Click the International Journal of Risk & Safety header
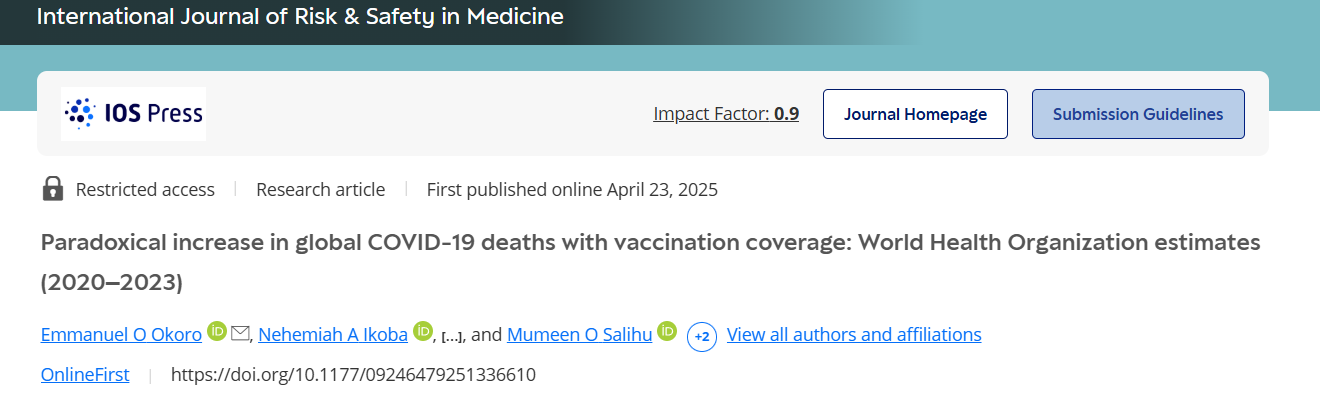Image resolution: width=1320 pixels, height=393 pixels. (x=300, y=17)
